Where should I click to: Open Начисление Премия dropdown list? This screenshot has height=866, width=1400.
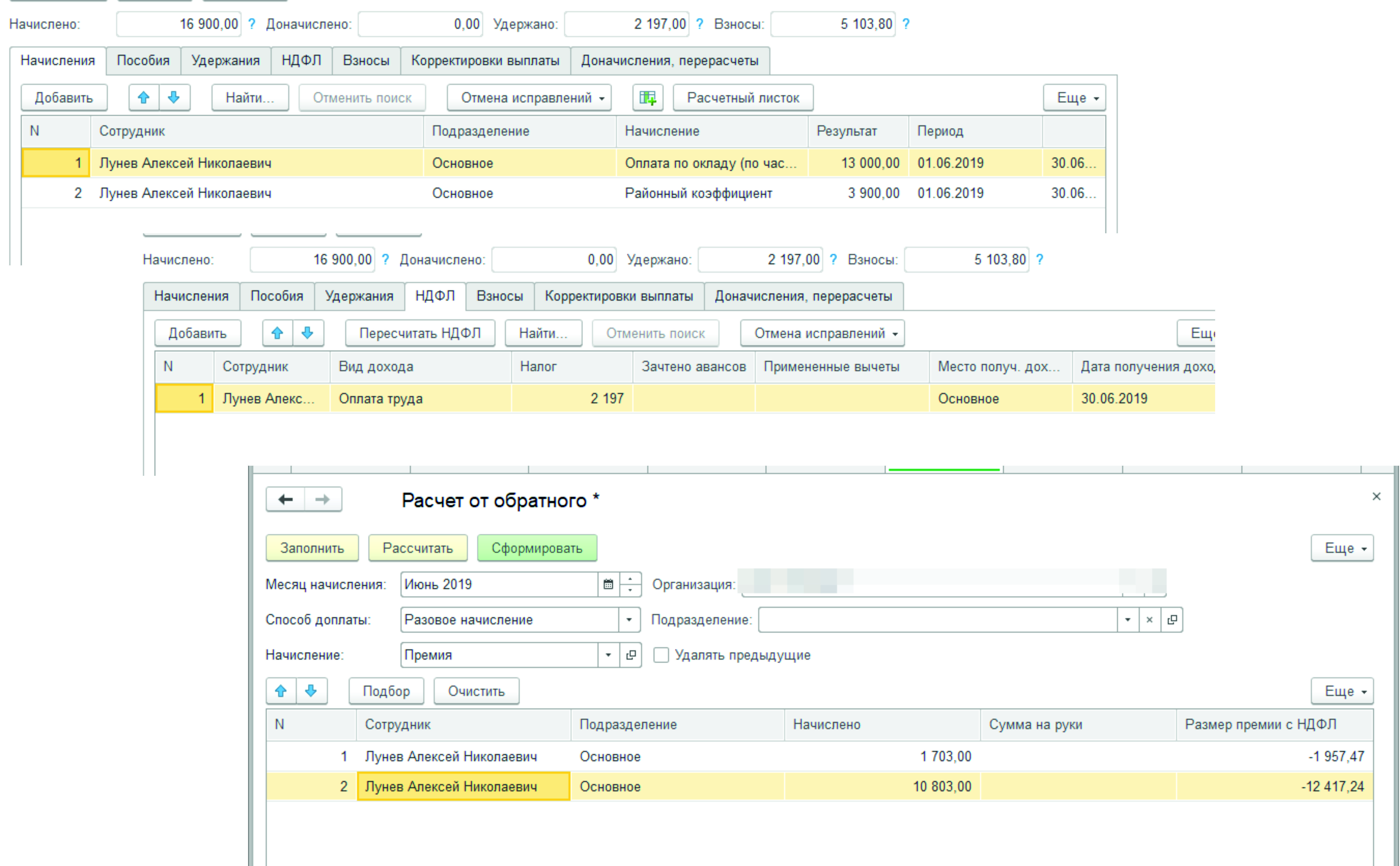(x=608, y=655)
